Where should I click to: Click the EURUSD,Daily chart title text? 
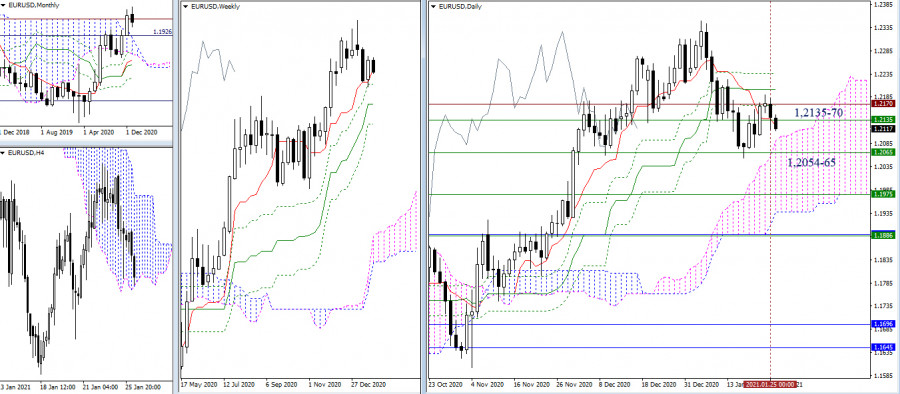coord(460,7)
